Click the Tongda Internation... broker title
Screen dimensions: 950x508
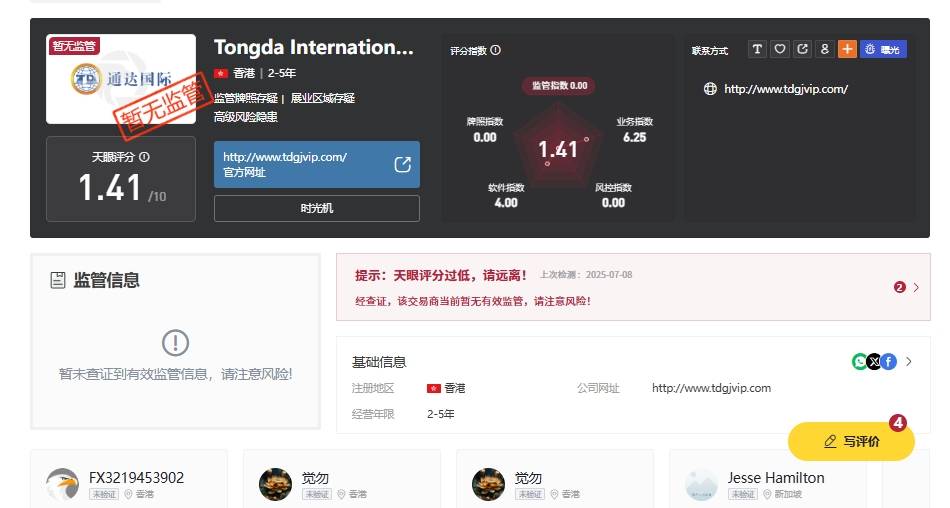point(313,47)
